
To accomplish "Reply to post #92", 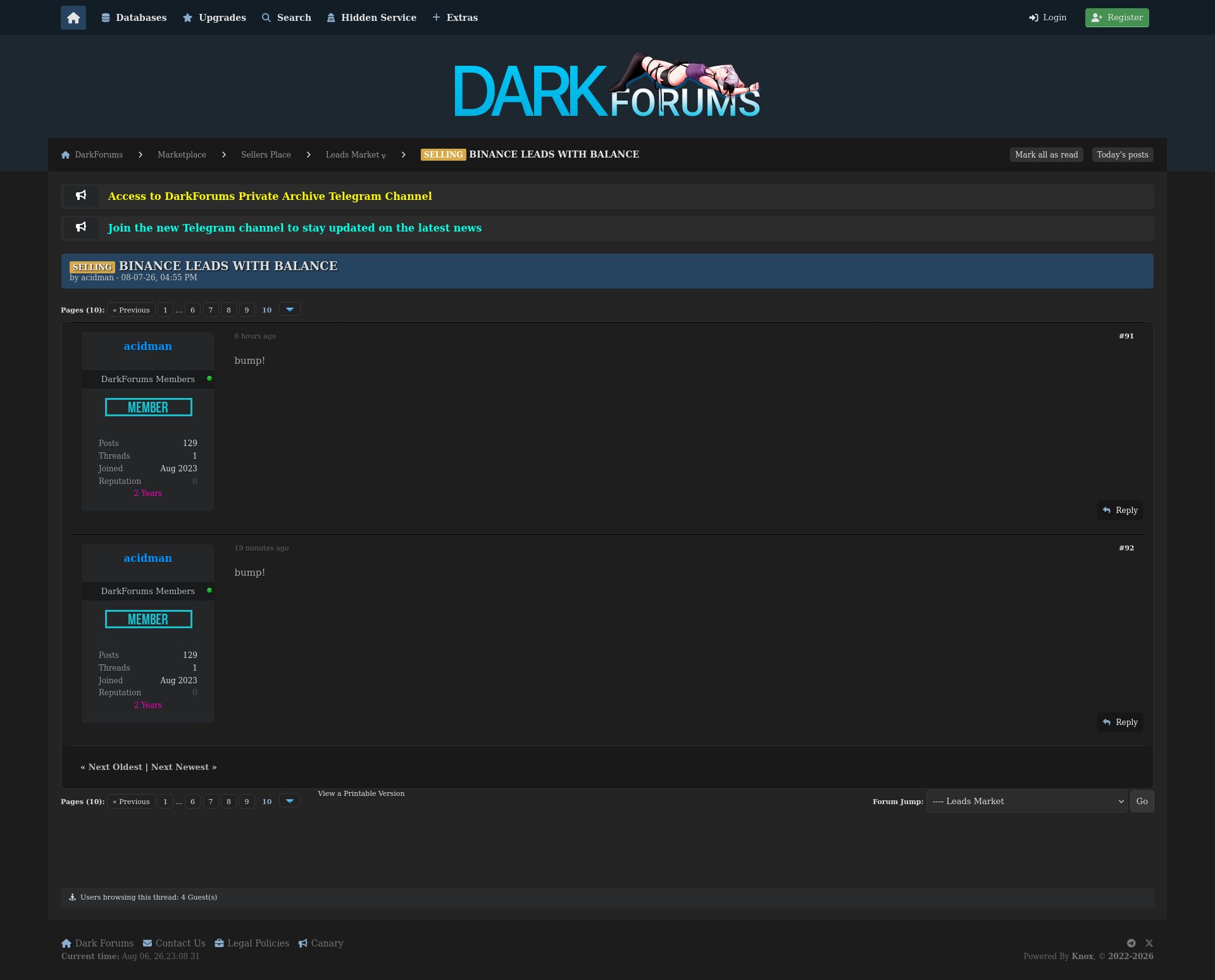I will click(1120, 723).
